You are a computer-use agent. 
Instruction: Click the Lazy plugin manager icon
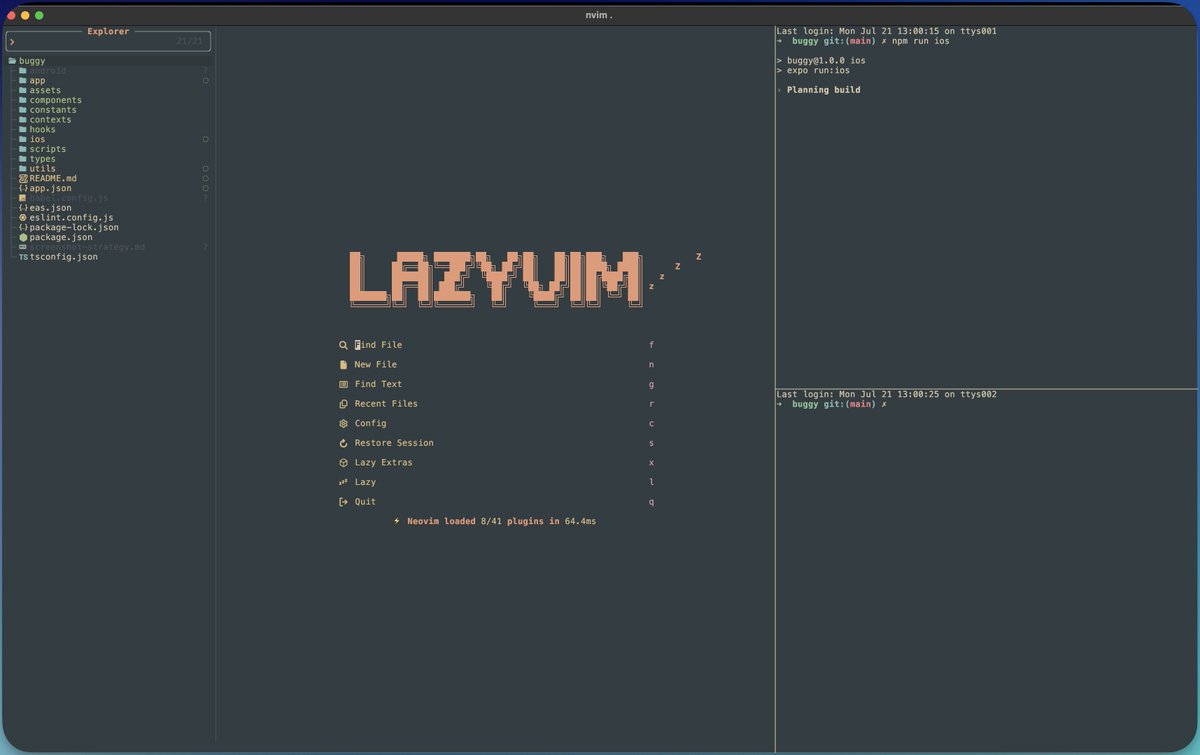pyautogui.click(x=343, y=482)
